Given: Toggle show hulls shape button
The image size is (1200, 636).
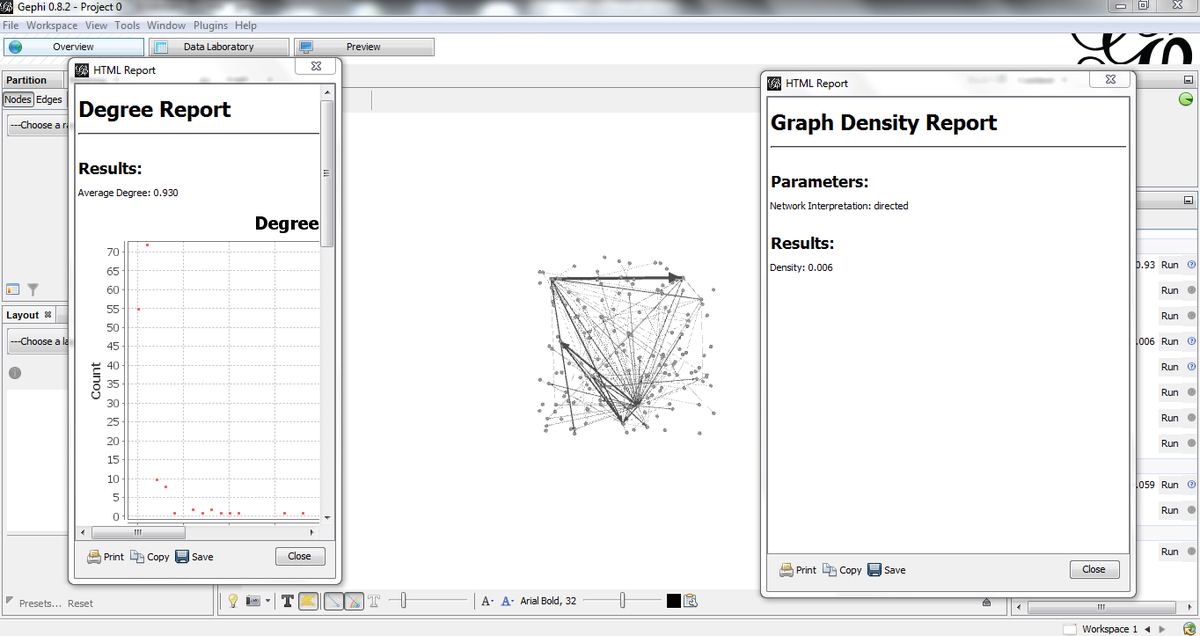Looking at the screenshot, I should 307,601.
